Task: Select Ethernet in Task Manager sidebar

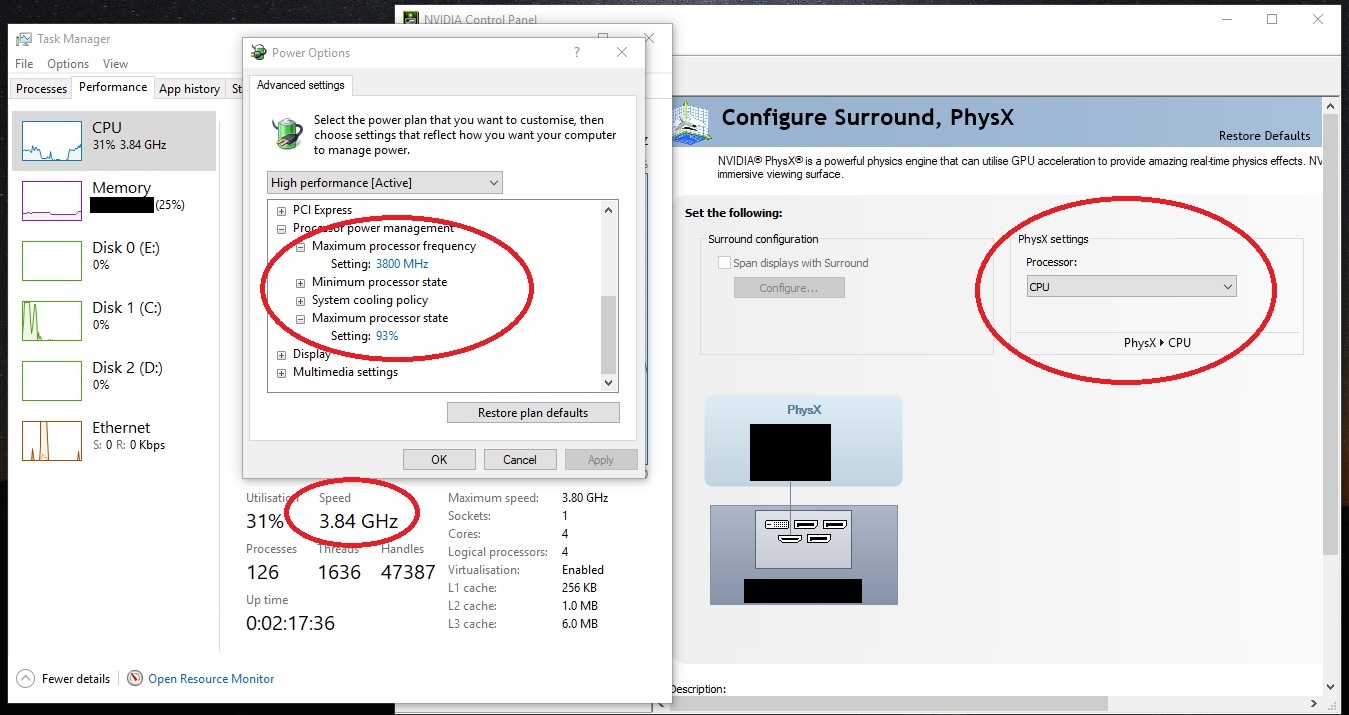Action: pos(114,440)
